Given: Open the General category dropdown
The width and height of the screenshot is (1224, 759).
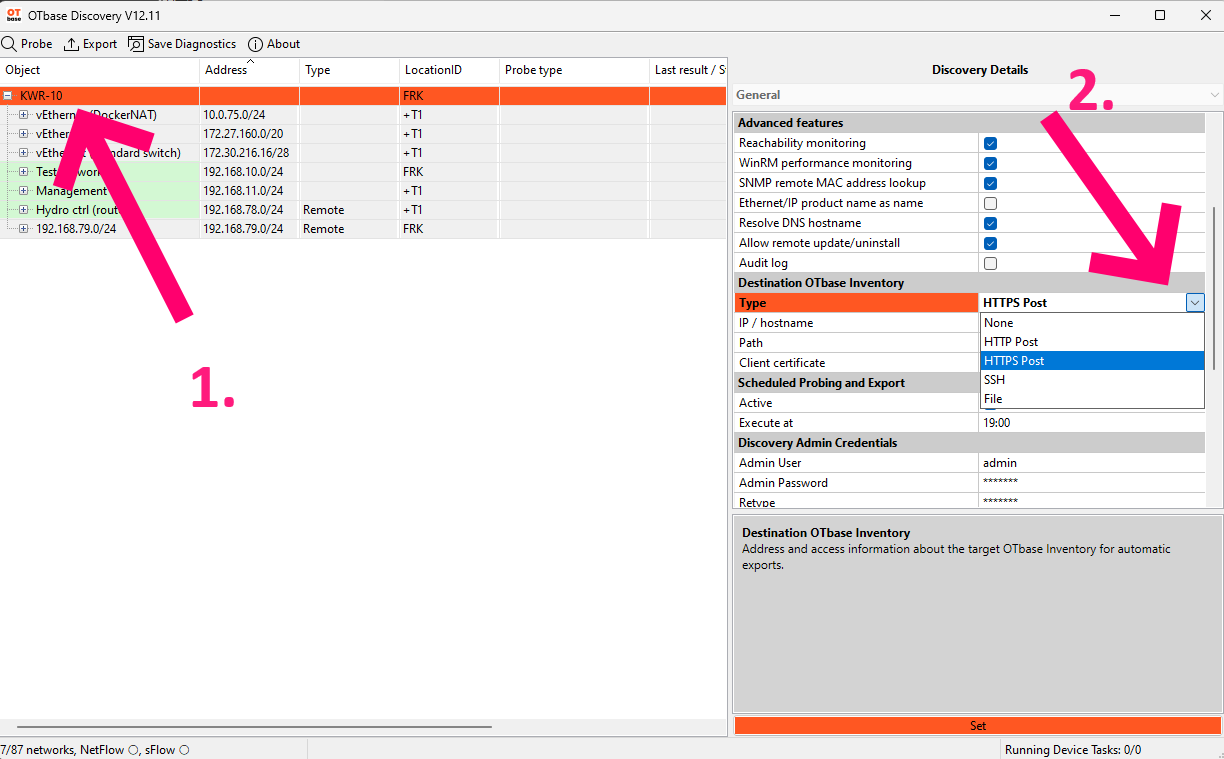Looking at the screenshot, I should [x=976, y=95].
